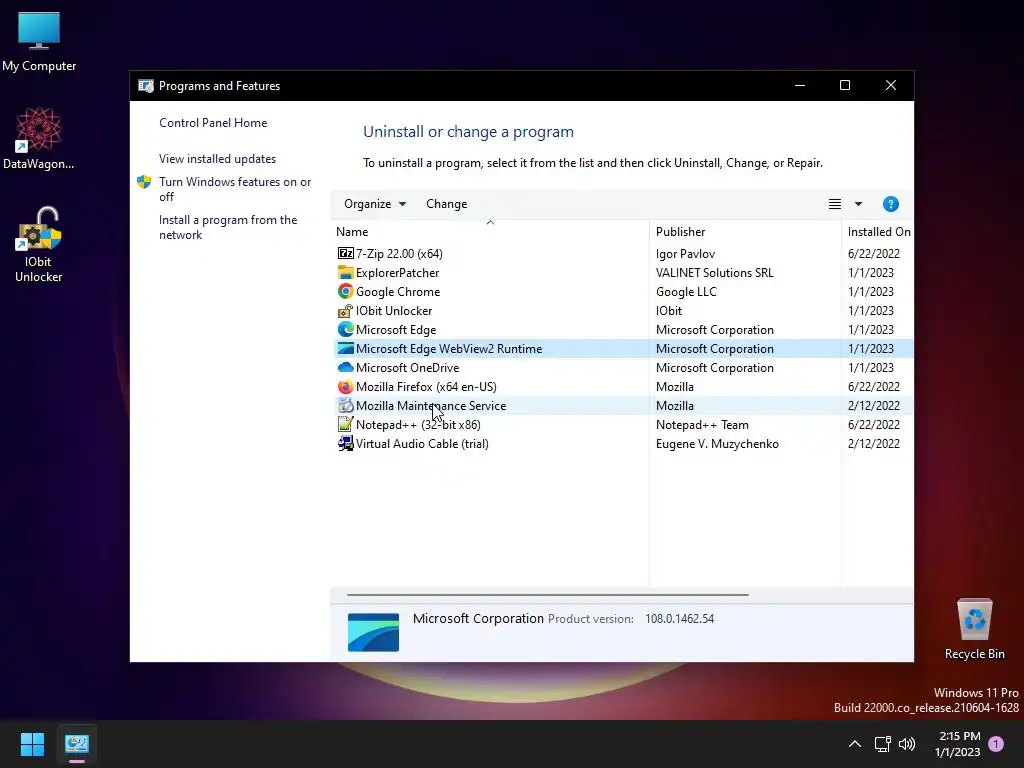The image size is (1024, 768).
Task: Select Mozilla Maintenance Service name
Action: 431,406
